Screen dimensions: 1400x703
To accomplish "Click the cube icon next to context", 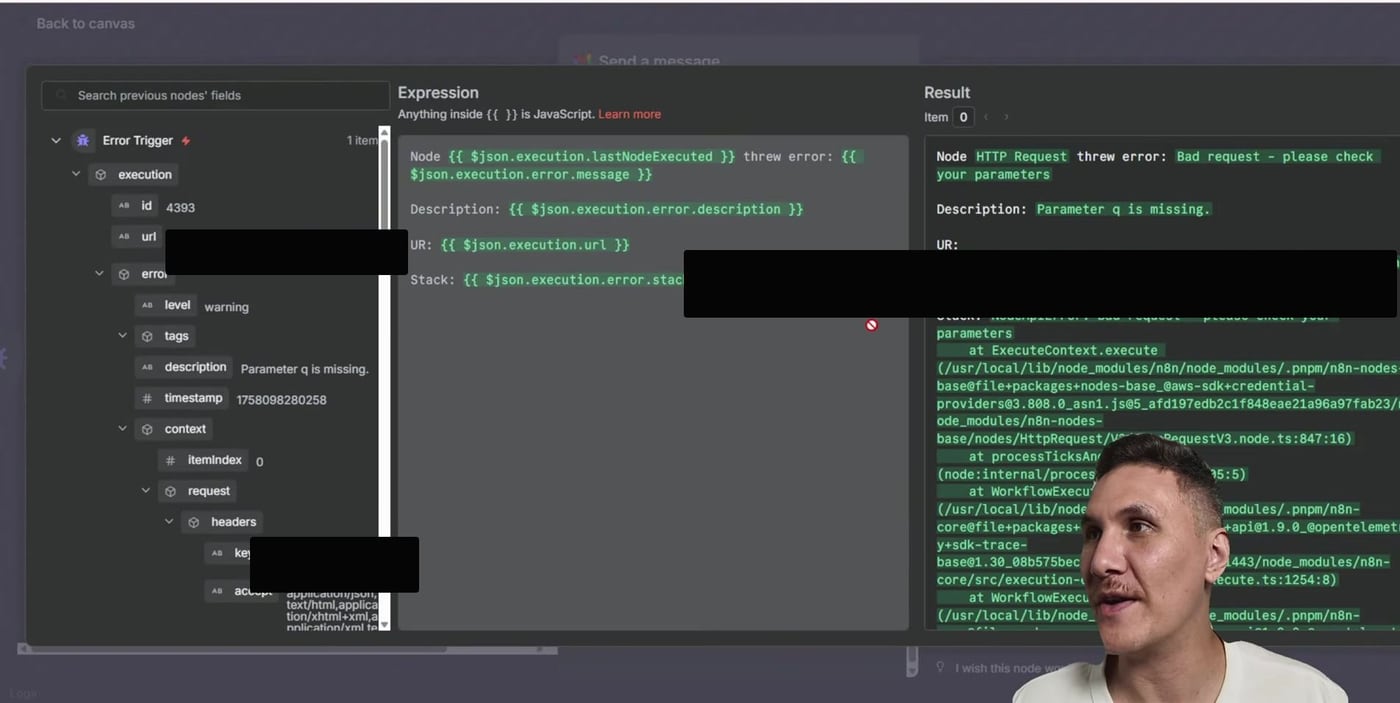I will pos(147,430).
